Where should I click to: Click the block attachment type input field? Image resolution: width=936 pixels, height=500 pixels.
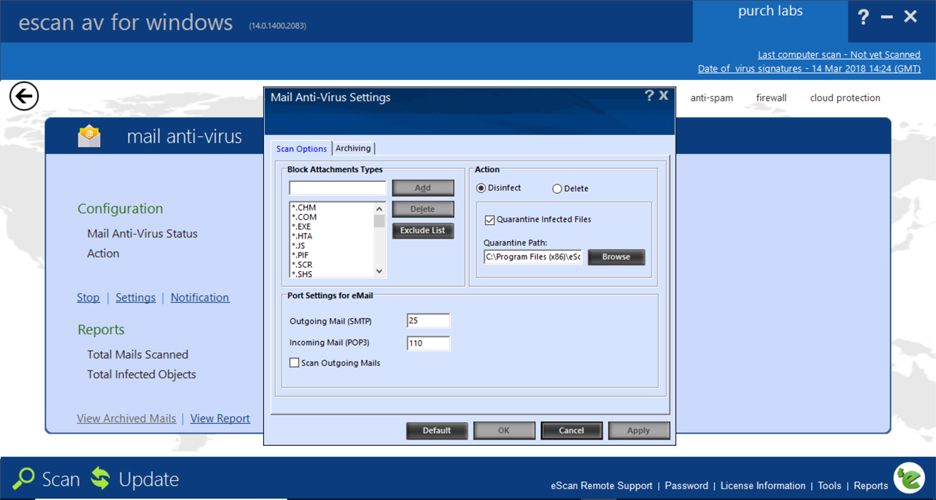(x=338, y=188)
